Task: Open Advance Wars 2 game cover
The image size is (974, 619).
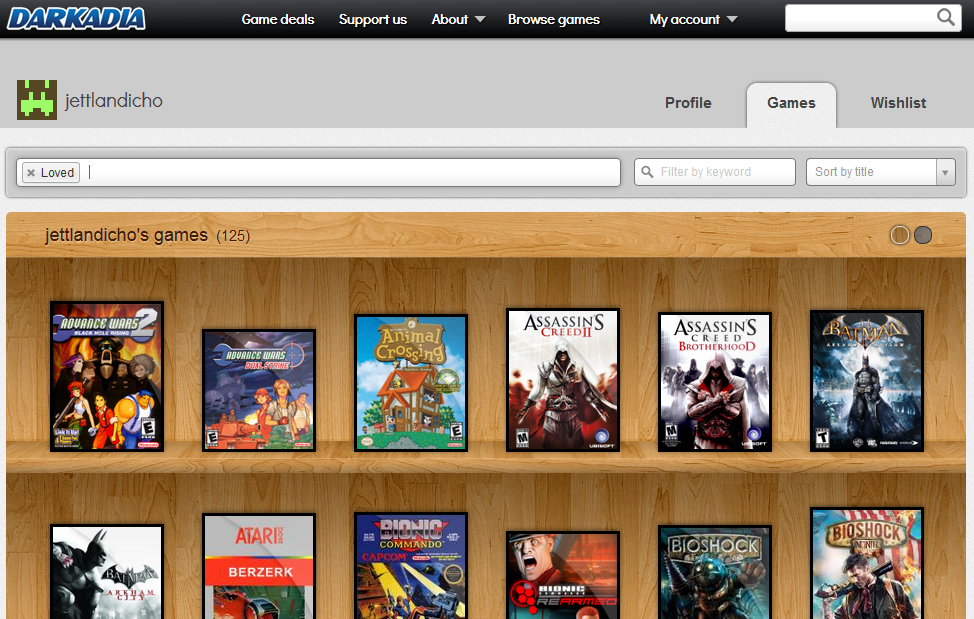Action: (107, 376)
